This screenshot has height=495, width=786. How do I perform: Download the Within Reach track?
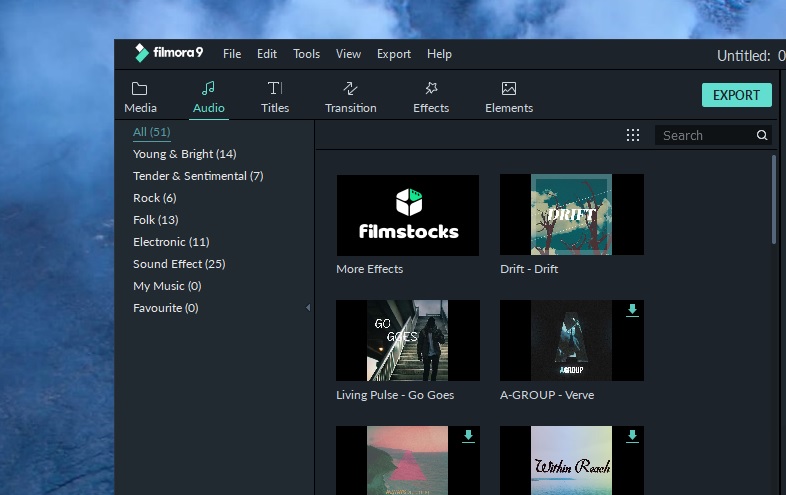tap(632, 436)
